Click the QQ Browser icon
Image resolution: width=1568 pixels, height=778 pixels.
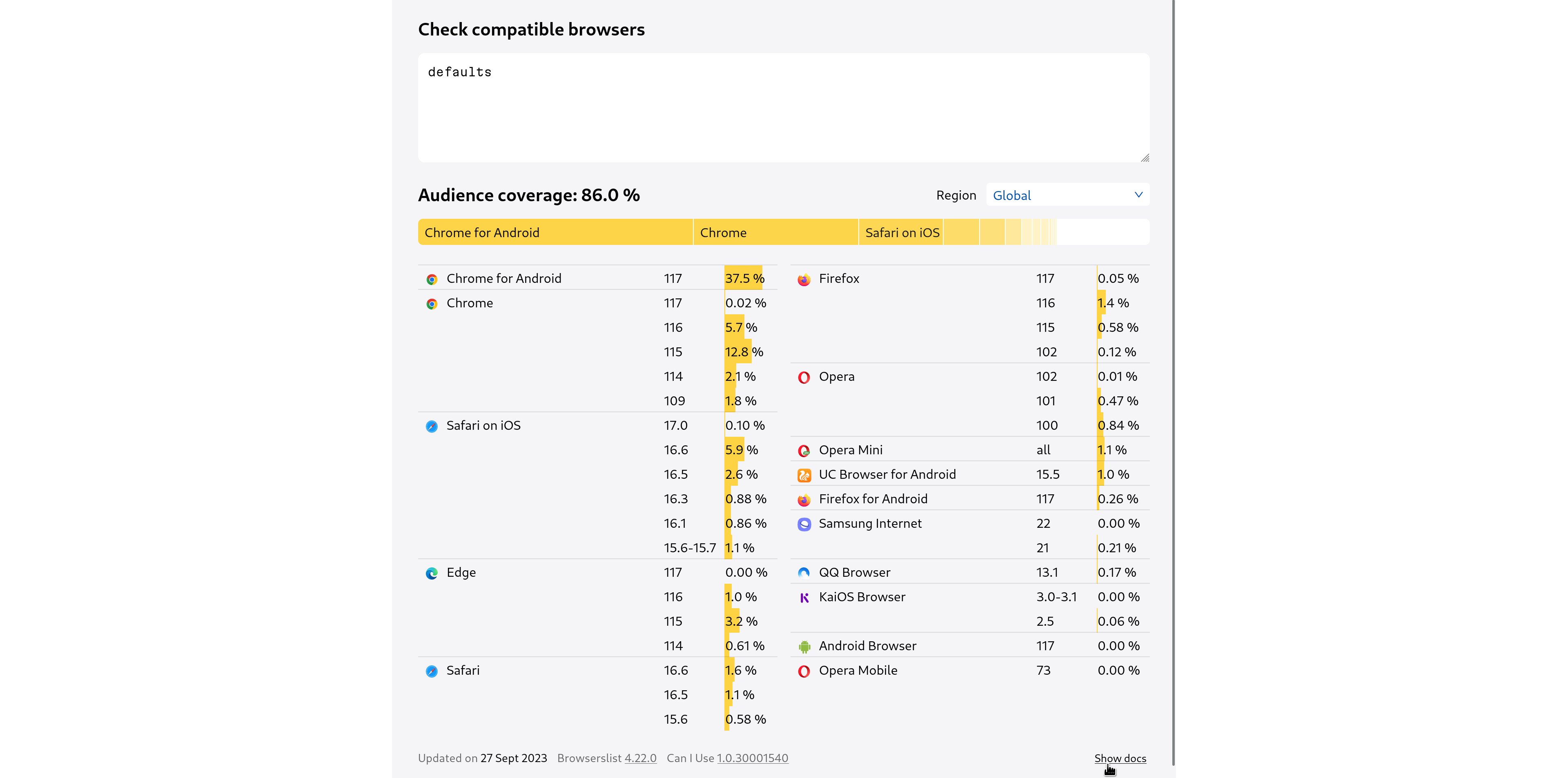tap(804, 573)
